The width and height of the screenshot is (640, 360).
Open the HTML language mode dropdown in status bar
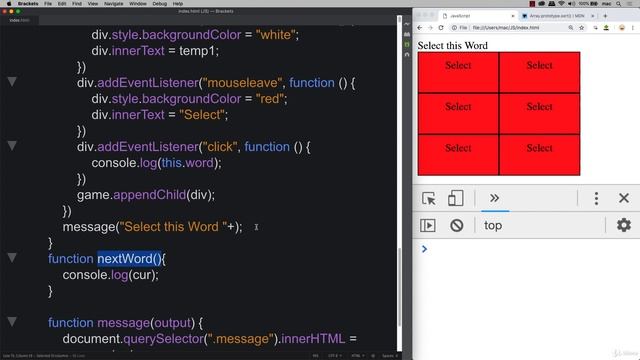(x=358, y=356)
